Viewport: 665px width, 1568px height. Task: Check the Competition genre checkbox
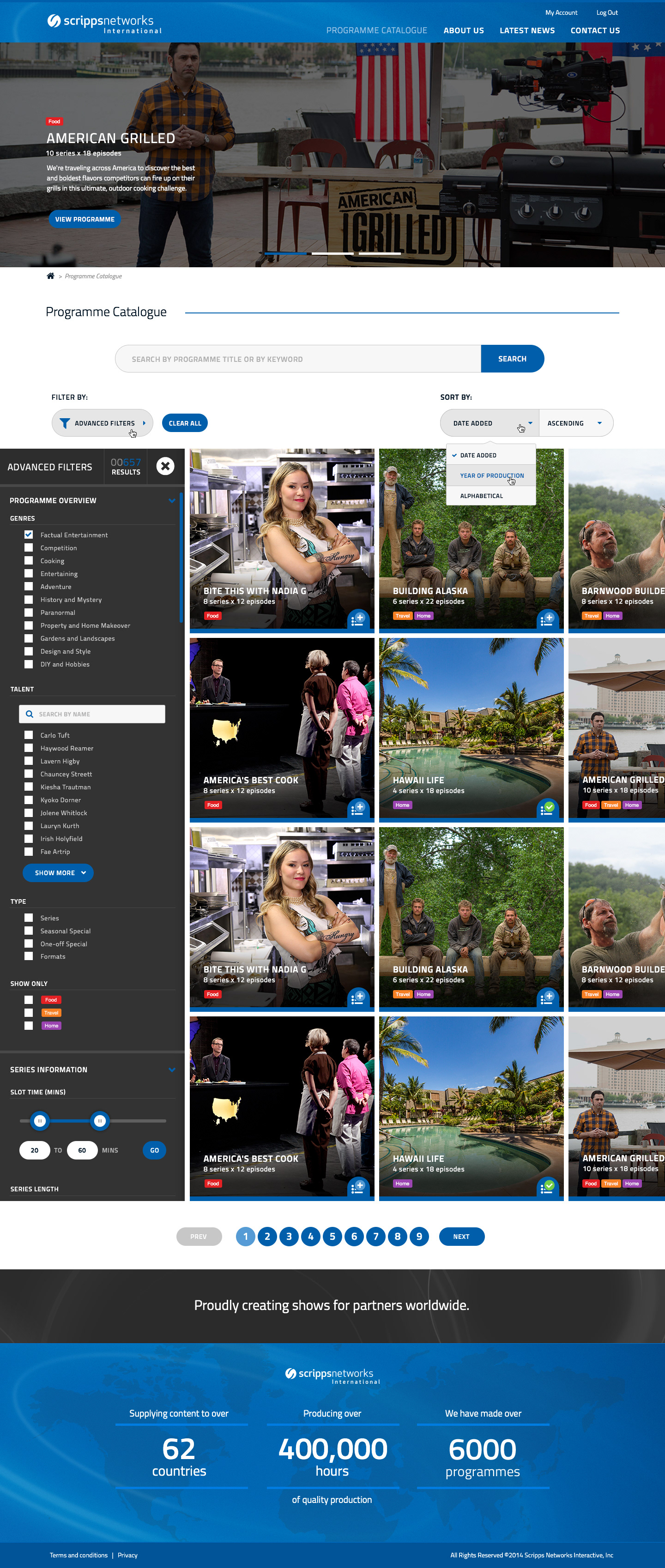click(x=29, y=547)
